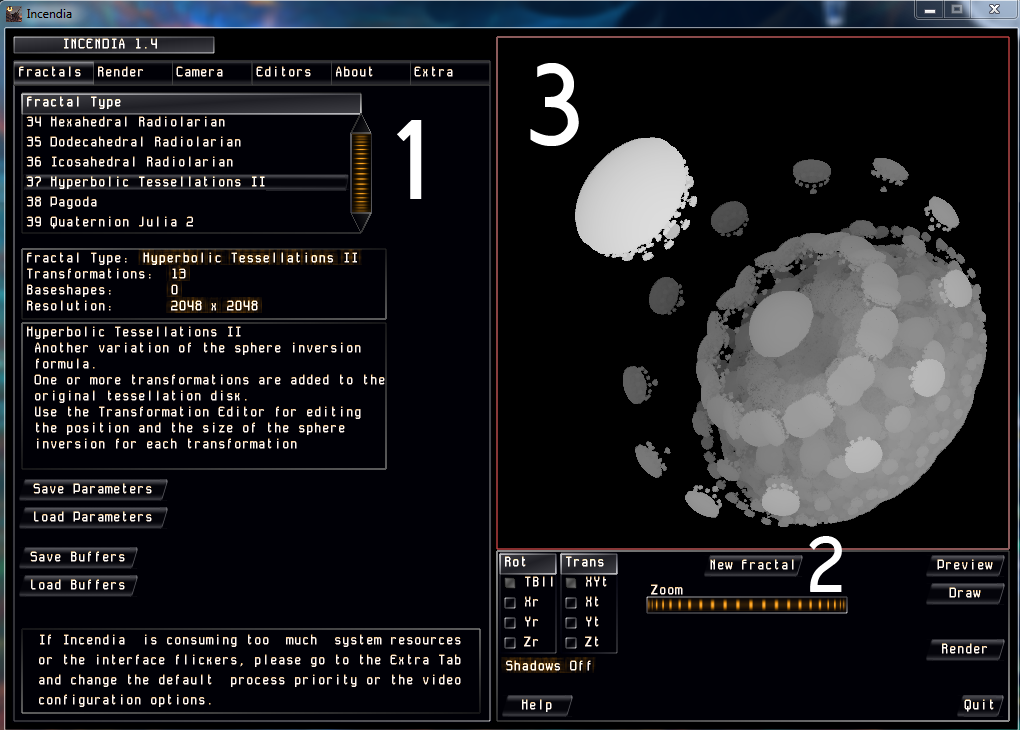Image resolution: width=1020 pixels, height=730 pixels.
Task: Switch to the Fractals tab
Action: pyautogui.click(x=53, y=72)
